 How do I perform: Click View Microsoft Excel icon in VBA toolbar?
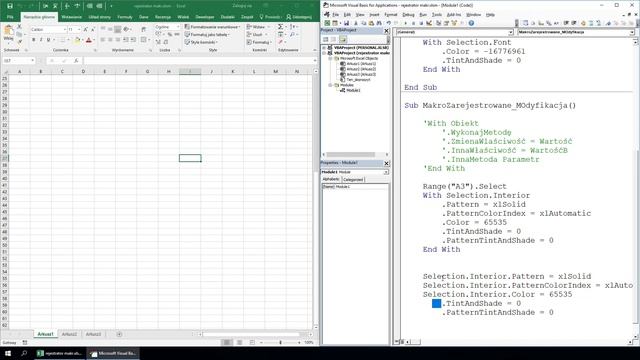tap(327, 23)
